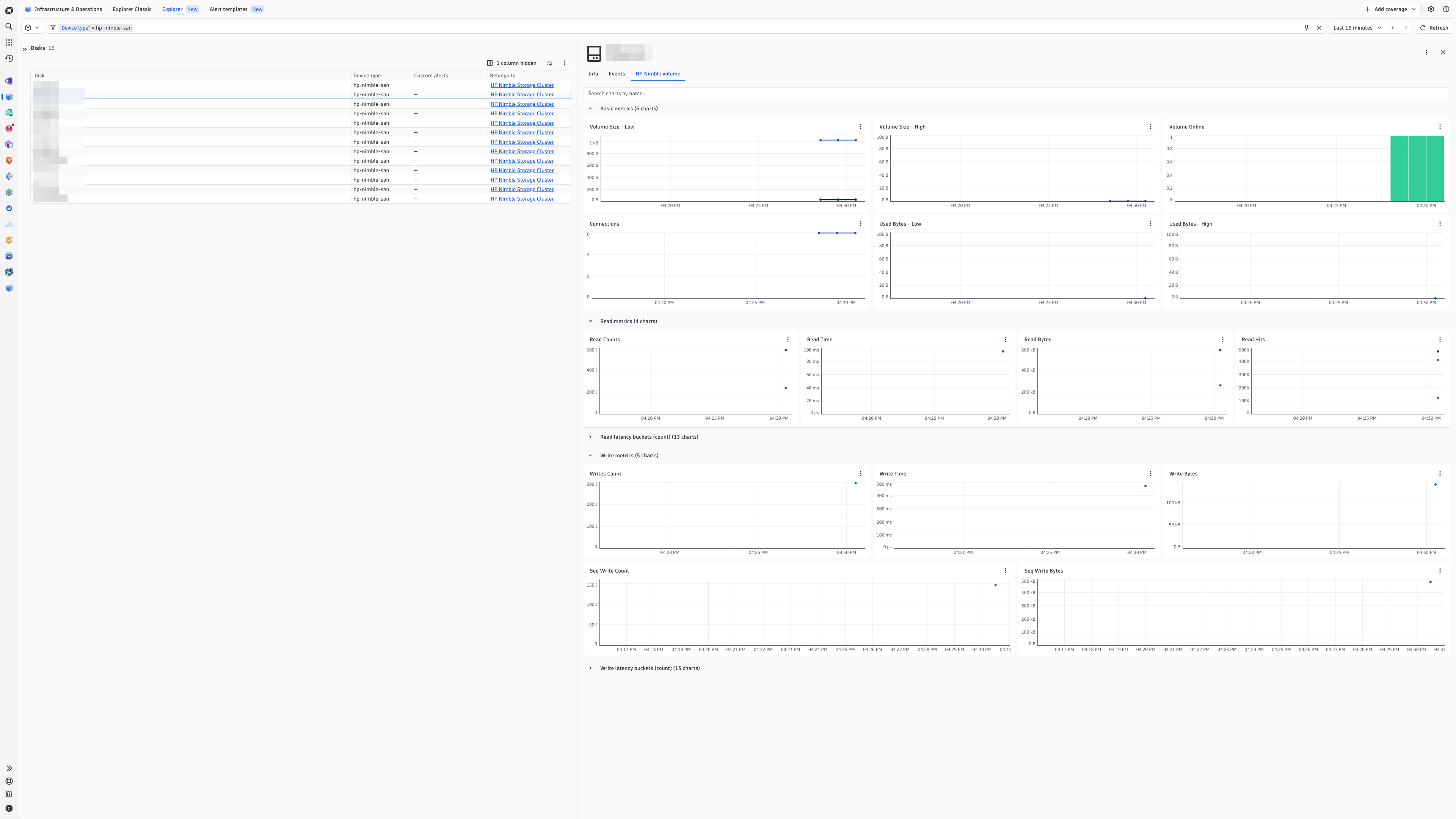Open the Dynatrace home logo
Image resolution: width=1456 pixels, height=819 pixels.
tap(9, 10)
